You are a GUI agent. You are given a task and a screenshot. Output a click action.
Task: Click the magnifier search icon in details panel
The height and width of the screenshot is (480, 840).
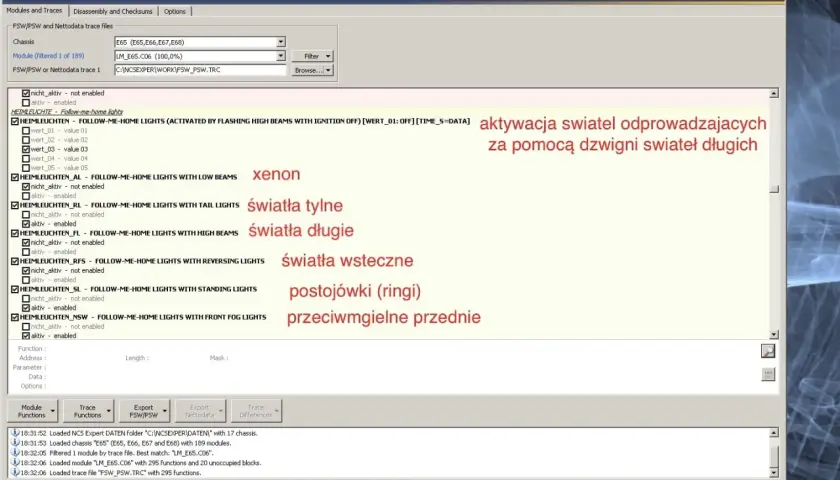tap(768, 351)
